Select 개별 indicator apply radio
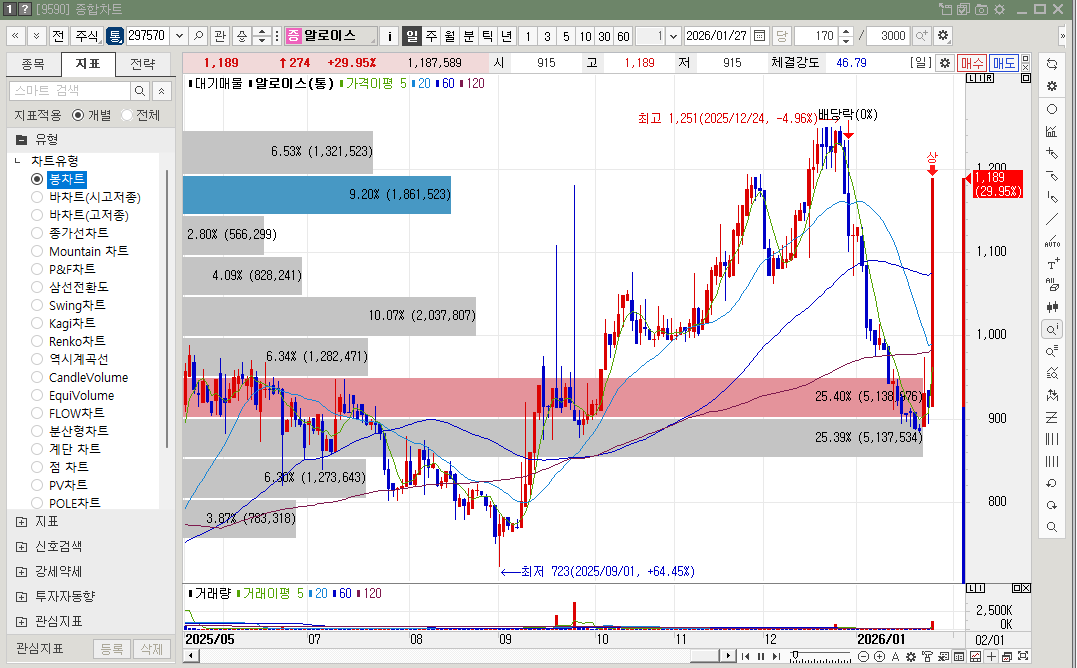 point(78,115)
